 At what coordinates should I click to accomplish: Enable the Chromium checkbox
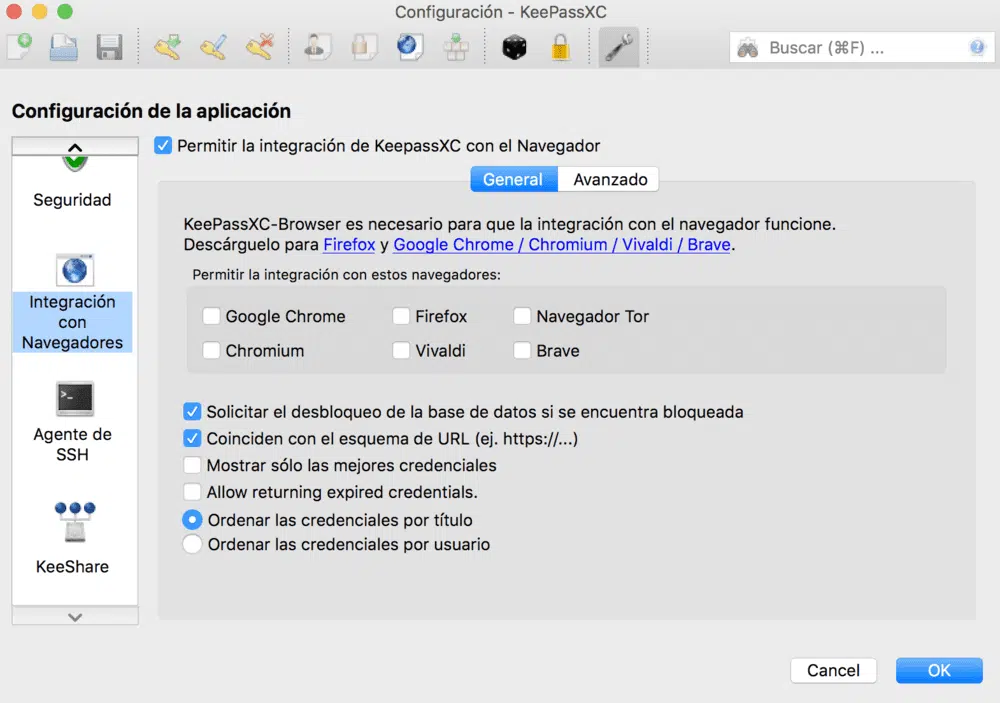click(211, 350)
